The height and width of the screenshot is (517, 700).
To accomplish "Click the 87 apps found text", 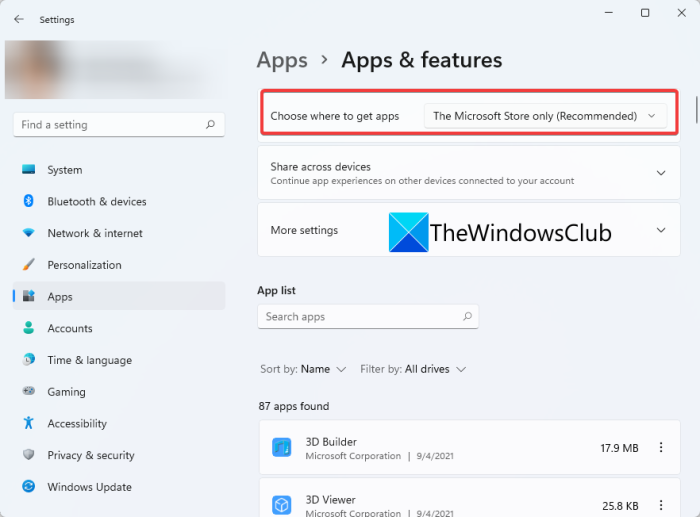I will 294,406.
